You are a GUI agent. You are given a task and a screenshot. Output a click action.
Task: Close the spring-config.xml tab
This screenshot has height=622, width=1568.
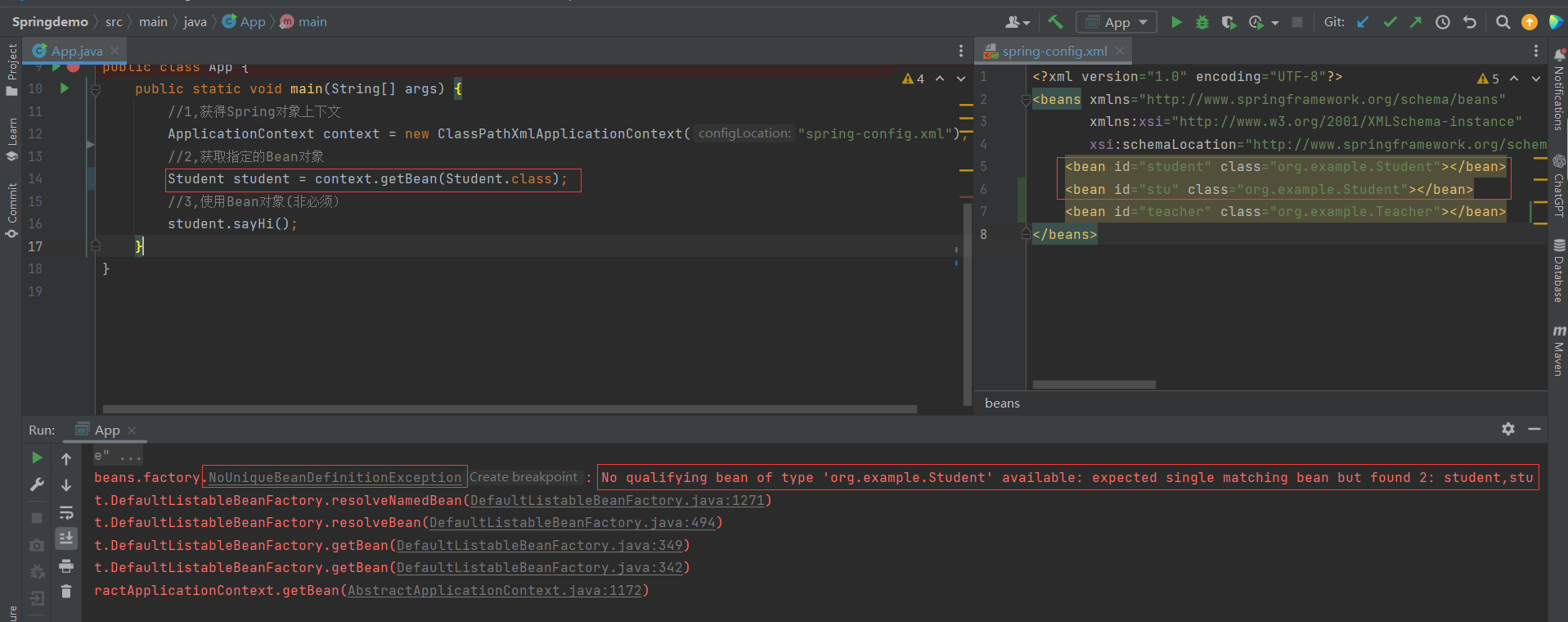point(1120,51)
